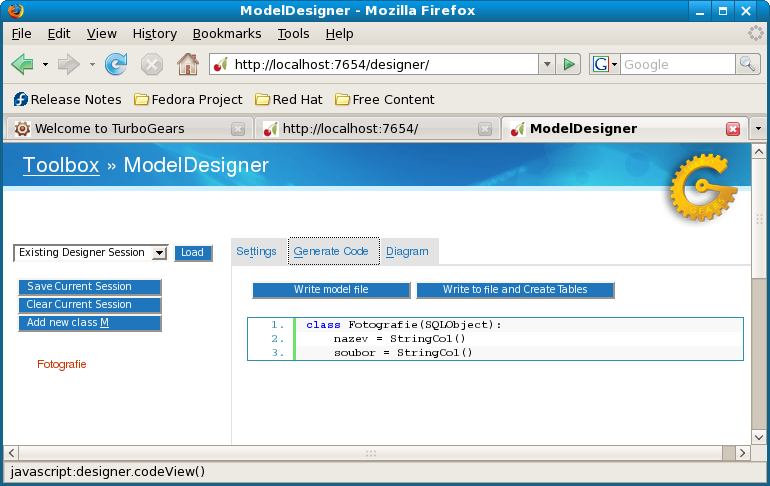The image size is (770, 486).
Task: Go back with the green Back arrow
Action: [22, 64]
